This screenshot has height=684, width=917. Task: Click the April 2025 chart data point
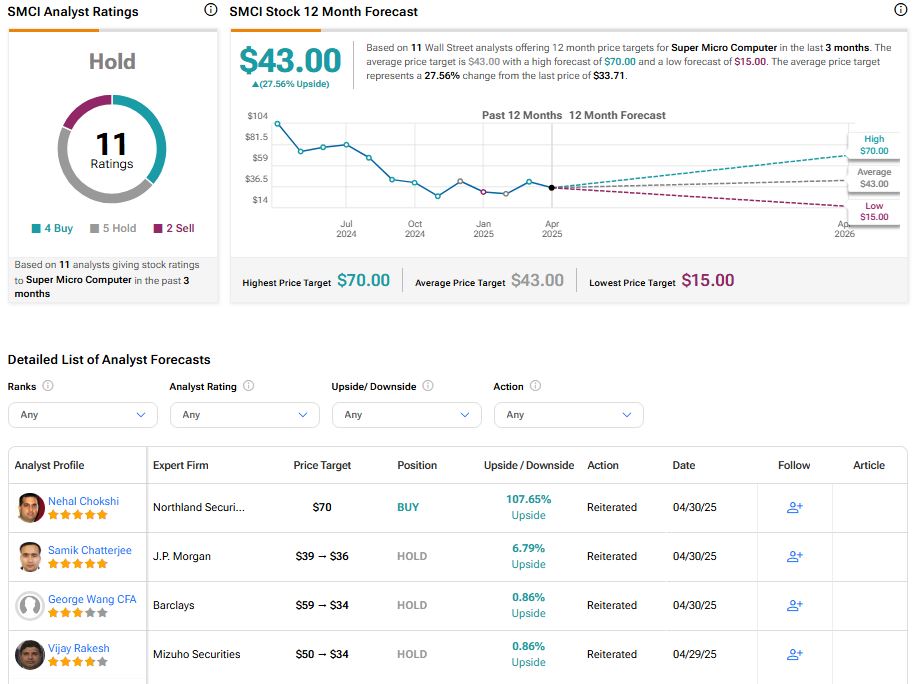pyautogui.click(x=551, y=188)
